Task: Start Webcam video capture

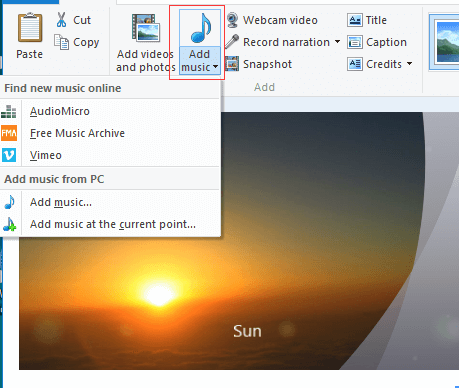Action: pos(272,20)
